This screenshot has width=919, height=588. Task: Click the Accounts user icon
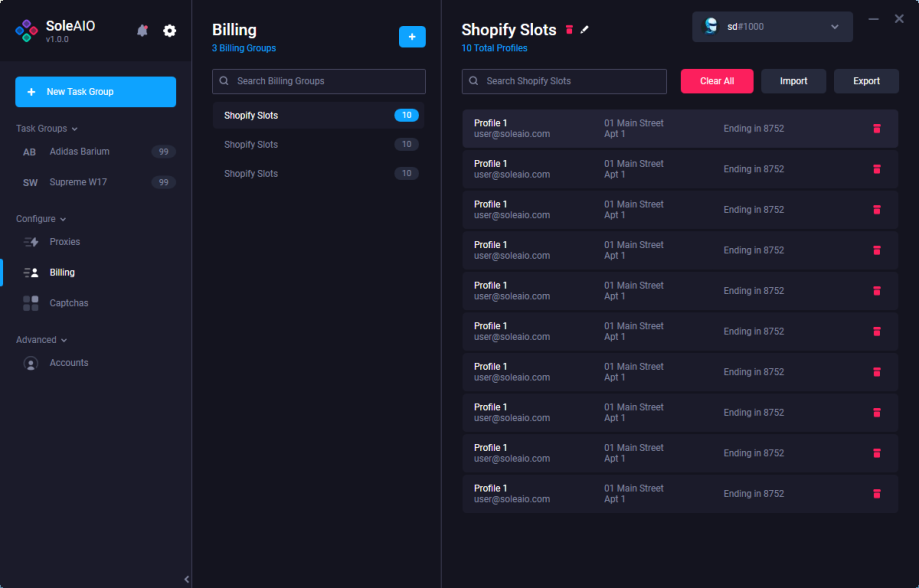[x=30, y=363]
